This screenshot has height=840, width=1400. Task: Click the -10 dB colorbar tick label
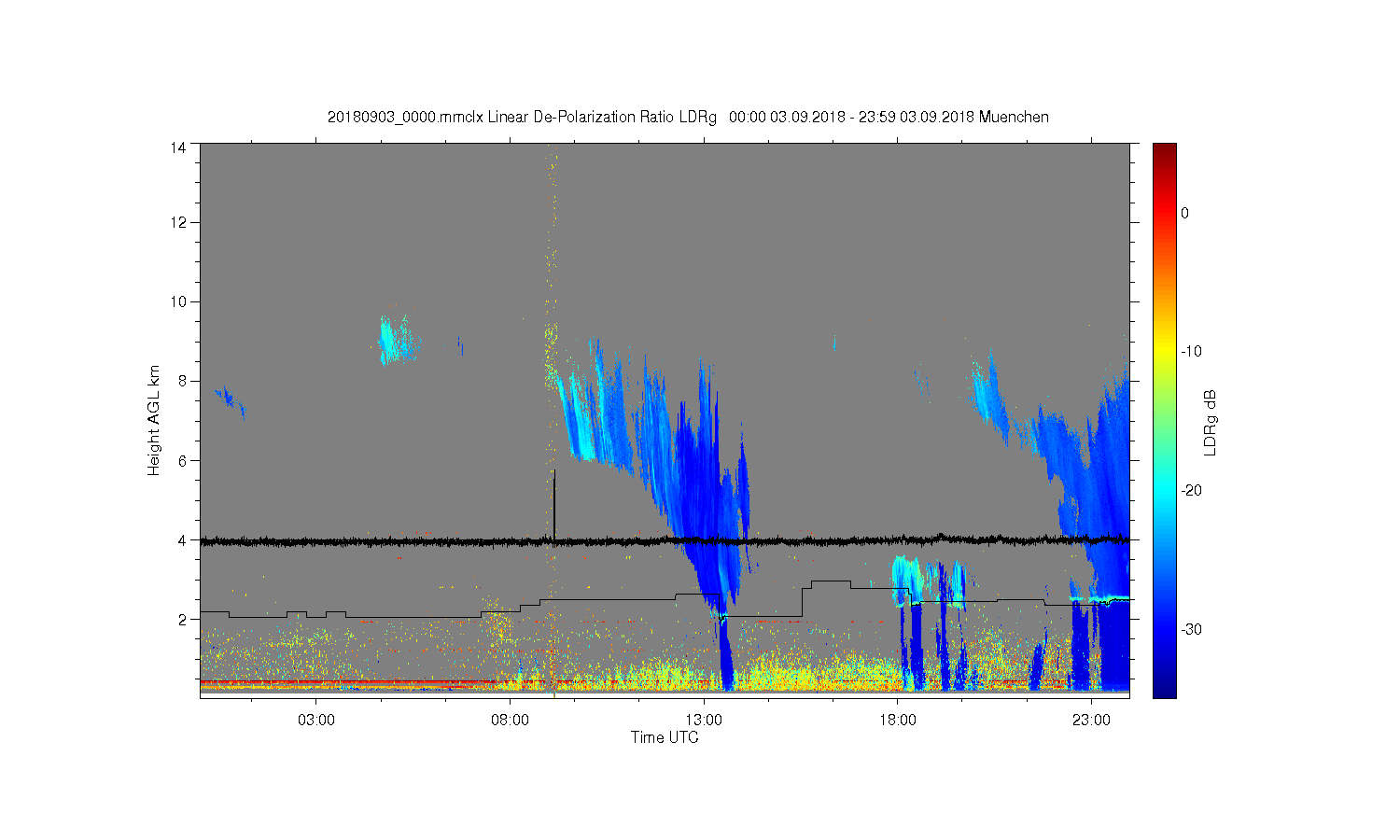[x=1190, y=351]
